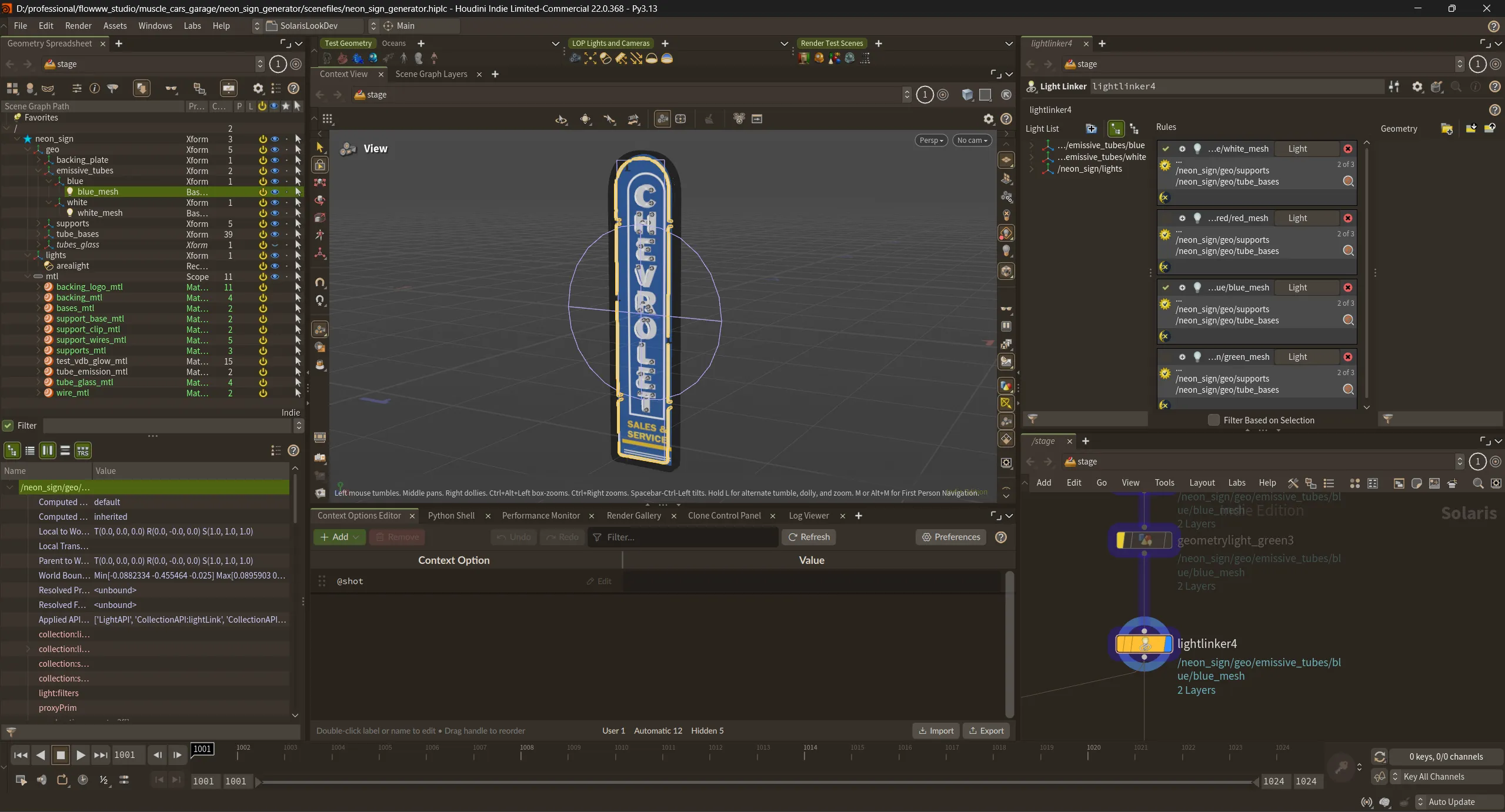Toggle the green hierarchy tree view icon in Light List
This screenshot has height=812, width=1505.
tap(1115, 129)
